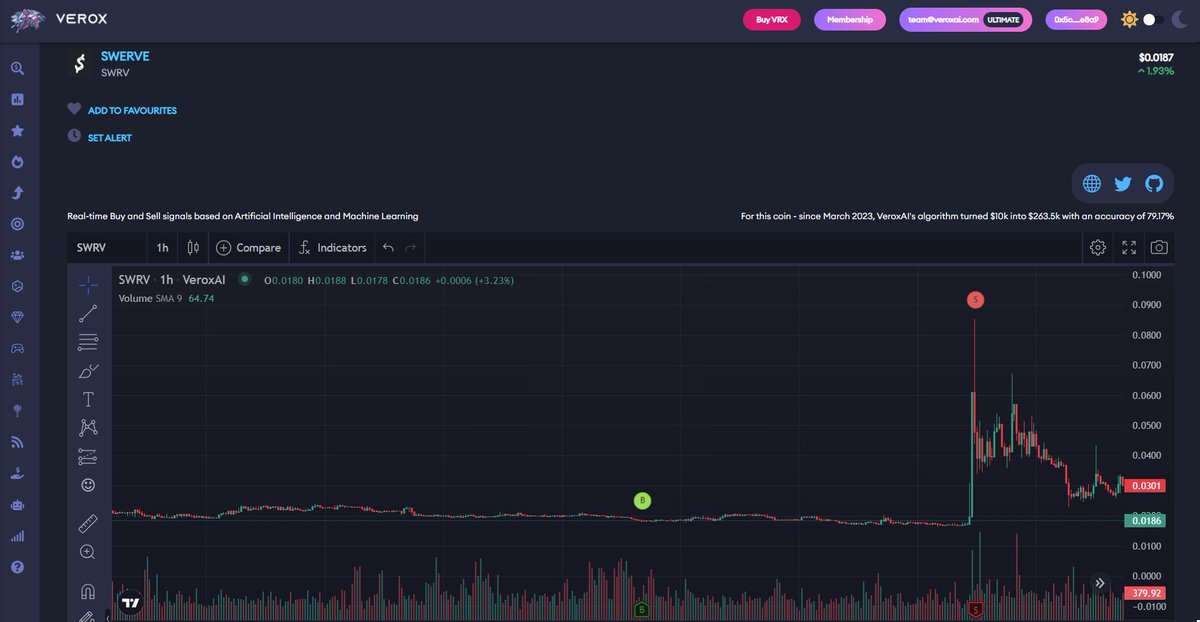Open the Twitter link icon

click(1123, 184)
